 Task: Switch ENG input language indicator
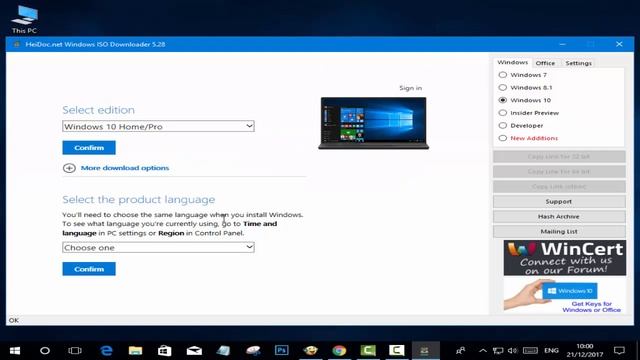pyautogui.click(x=551, y=351)
